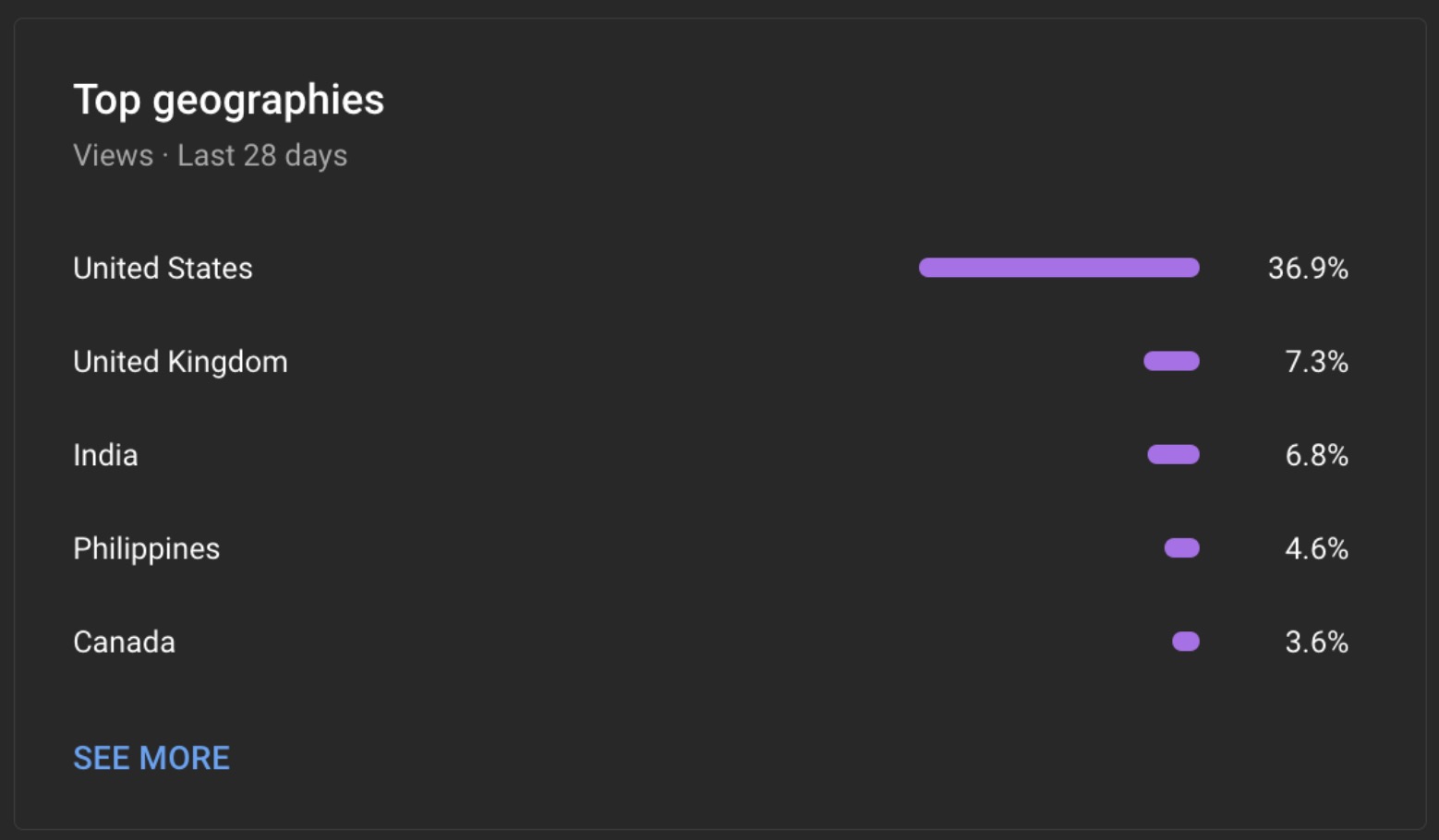Click the 36.9% value
Screen dimensions: 1439x840
pyautogui.click(x=1308, y=268)
